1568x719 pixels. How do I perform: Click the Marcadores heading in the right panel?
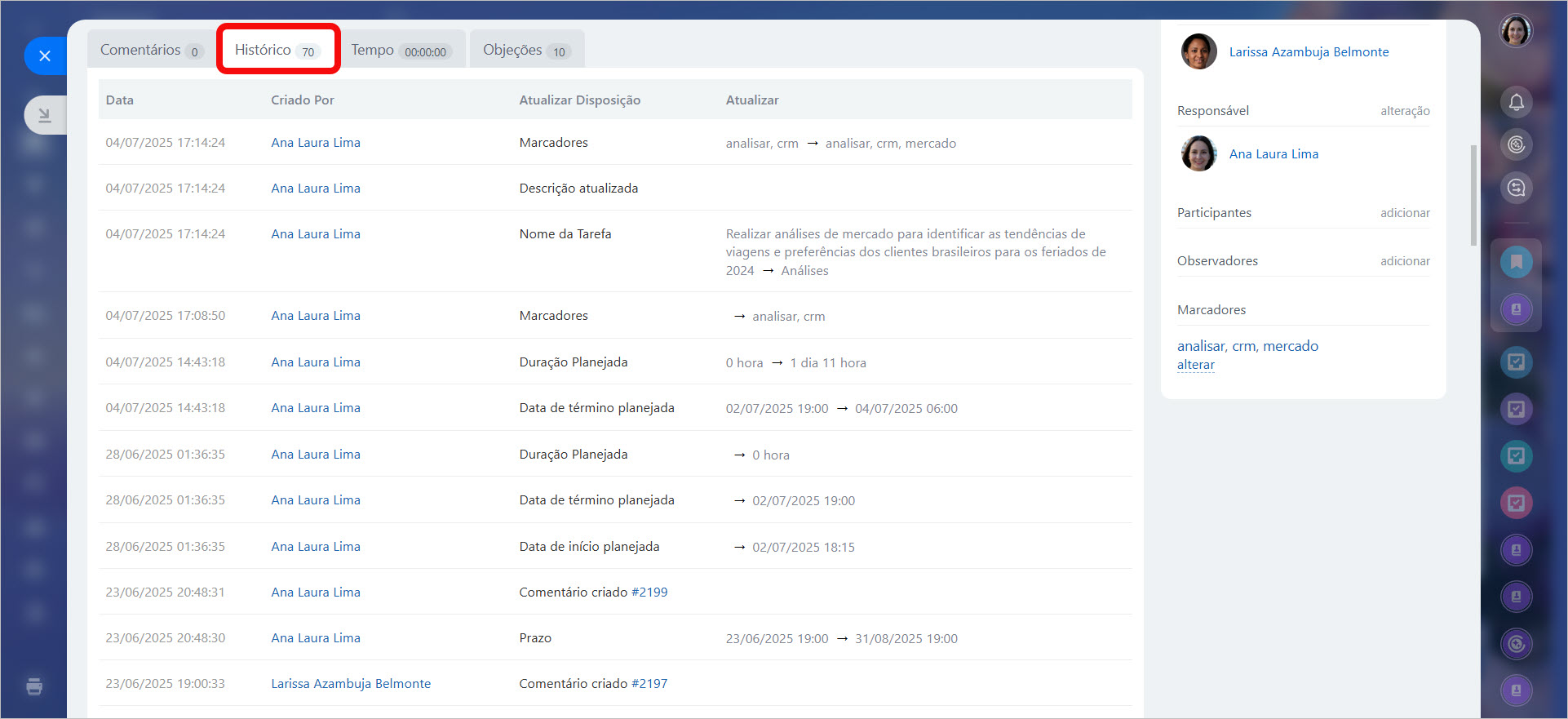(x=1211, y=310)
